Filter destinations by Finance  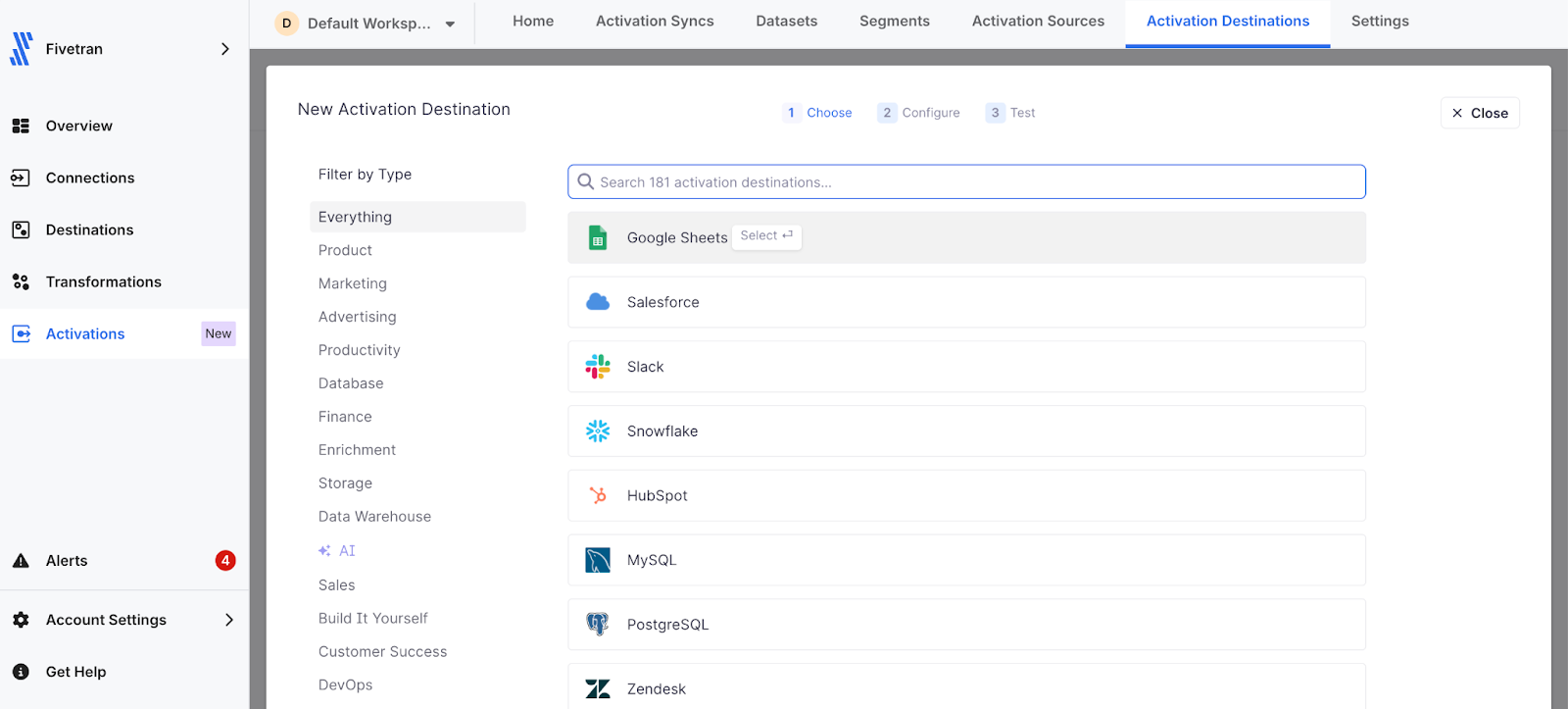tap(345, 417)
